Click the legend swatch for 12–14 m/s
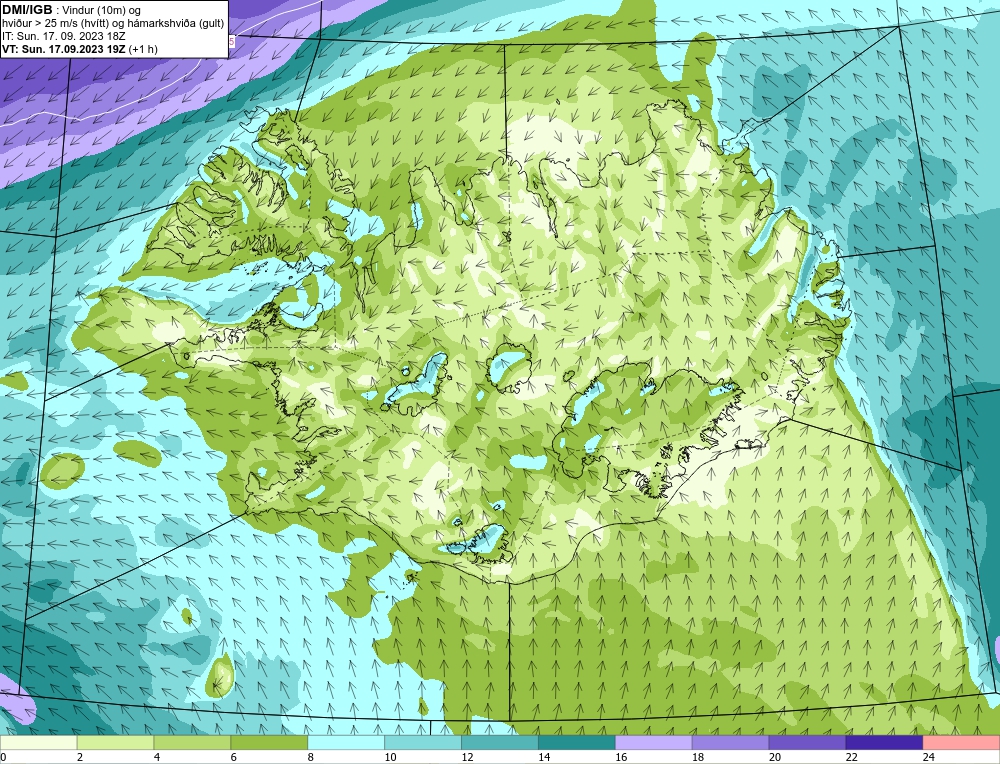1000x764 pixels. pos(500,742)
